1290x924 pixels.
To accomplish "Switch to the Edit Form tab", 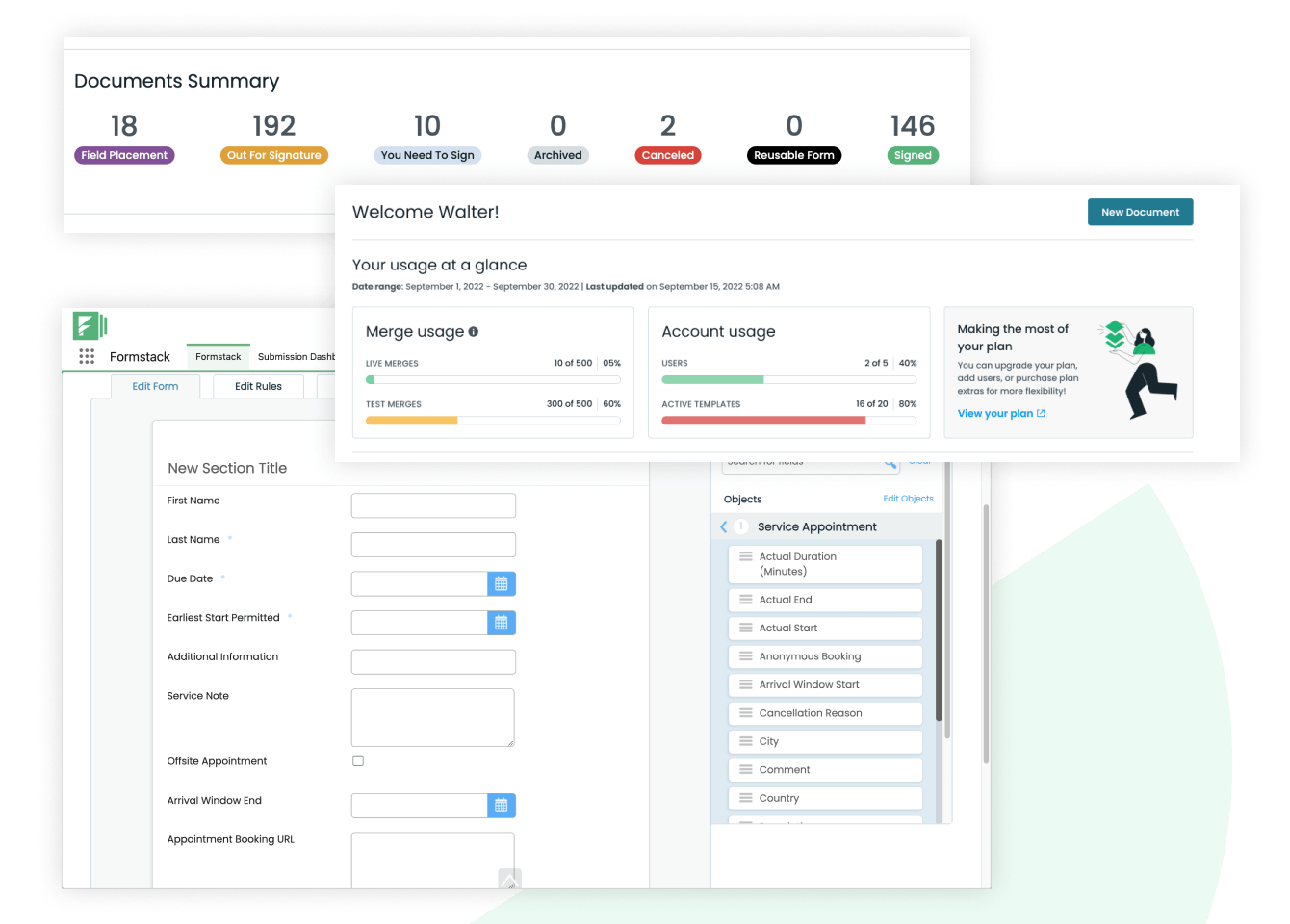I will pyautogui.click(x=155, y=386).
